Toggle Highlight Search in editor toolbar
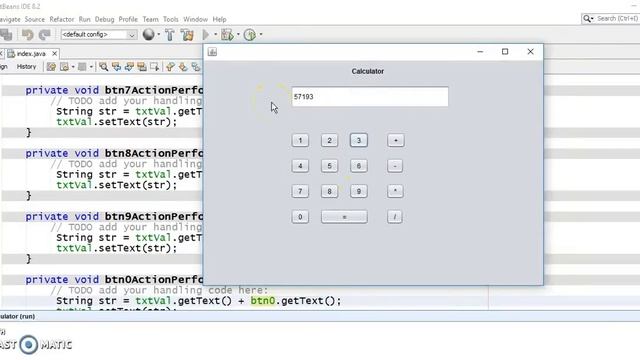 pyautogui.click(x=142, y=67)
